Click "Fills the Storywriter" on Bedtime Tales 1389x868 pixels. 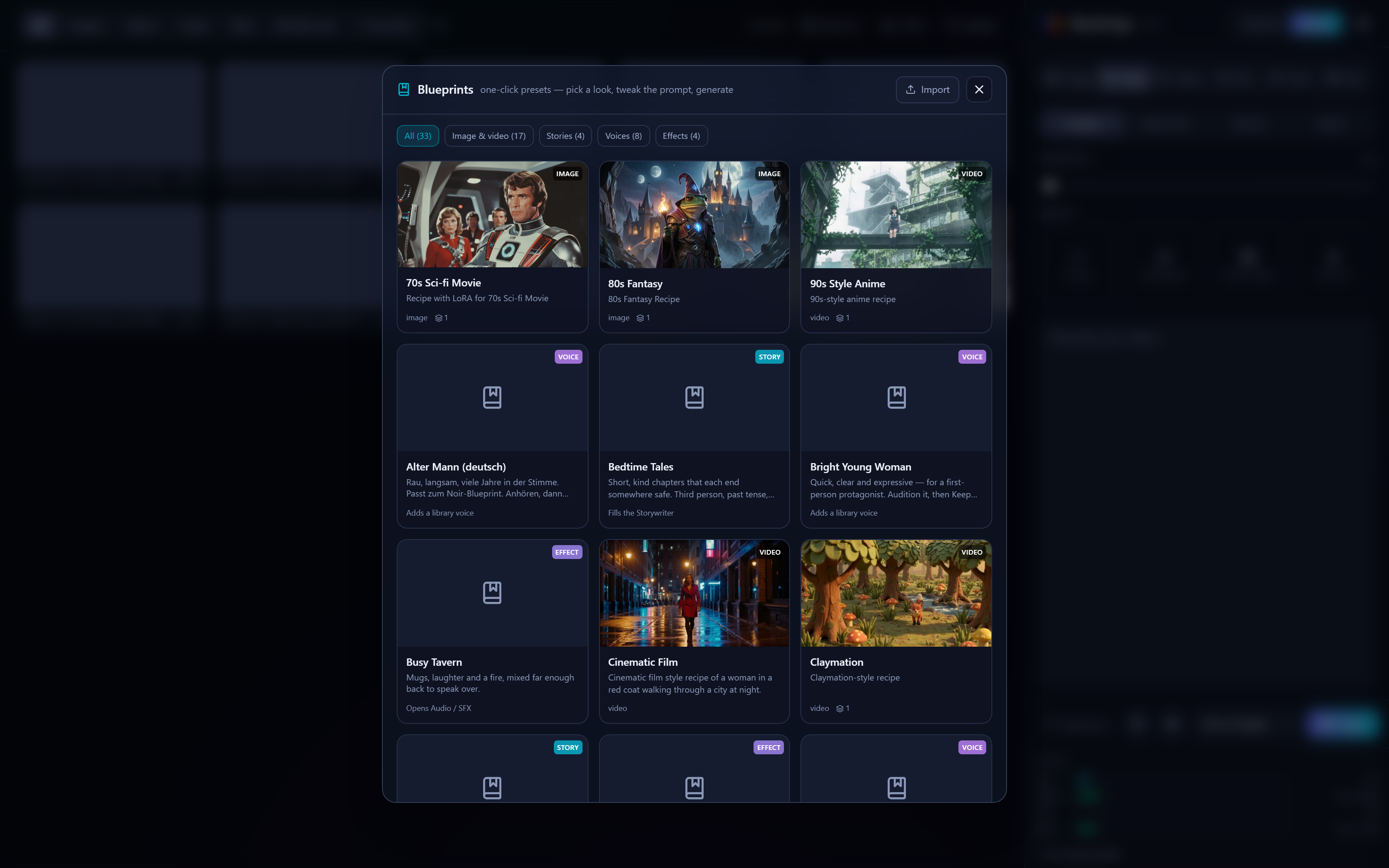pos(641,513)
